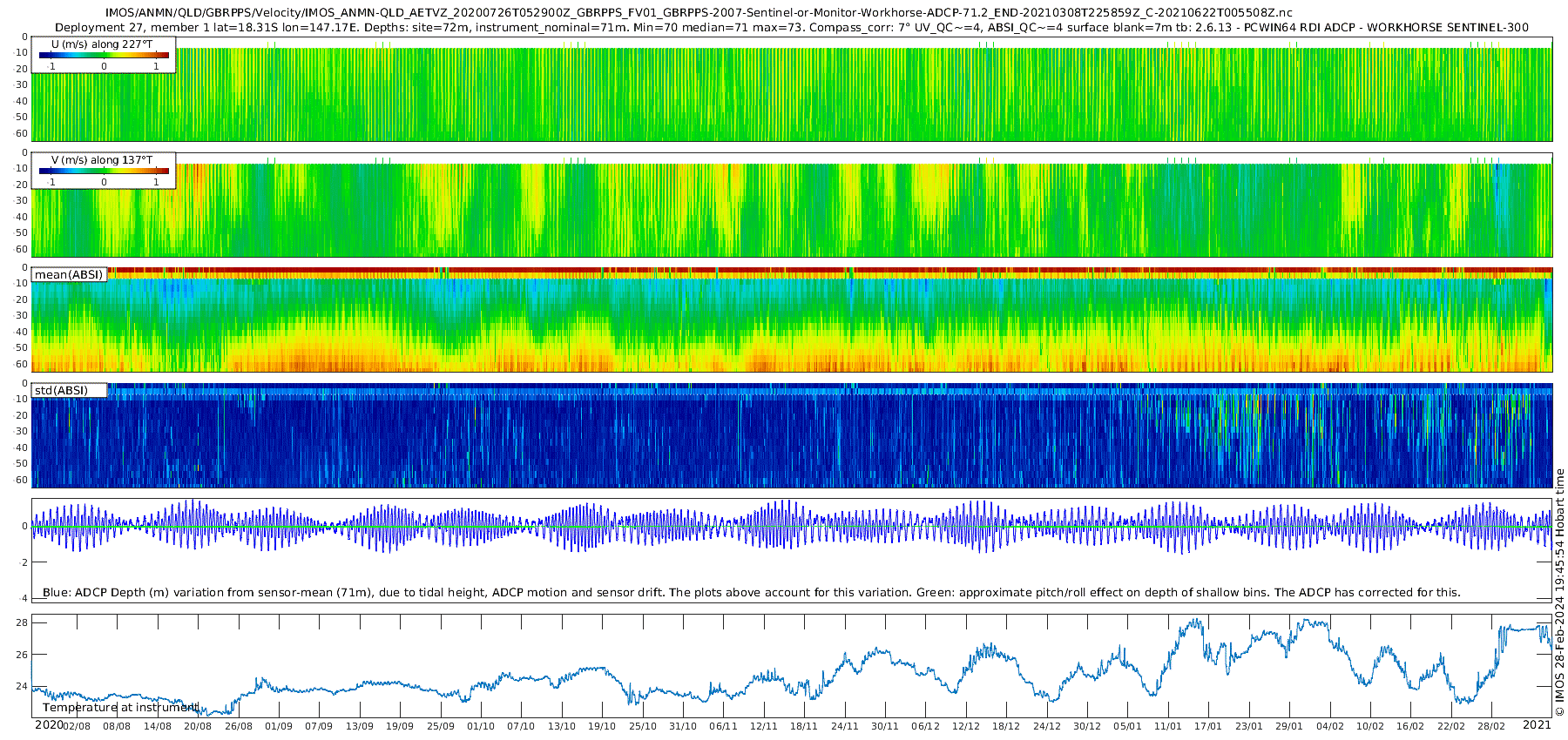
Task: Click the 2021 year label
Action: pos(1537,724)
